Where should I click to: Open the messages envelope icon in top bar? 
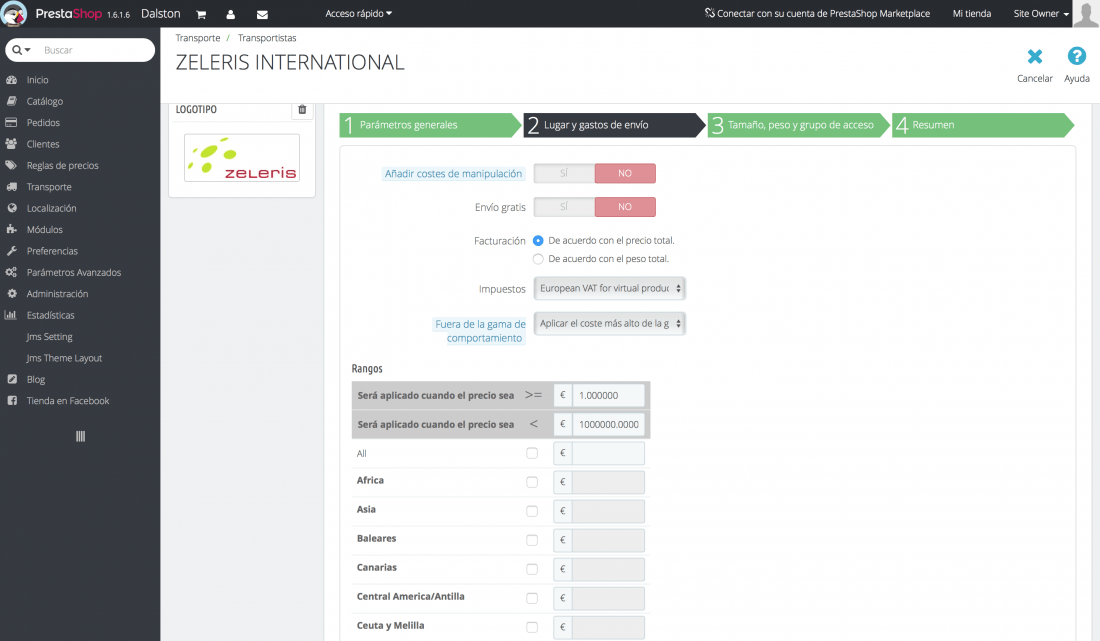pyautogui.click(x=262, y=14)
